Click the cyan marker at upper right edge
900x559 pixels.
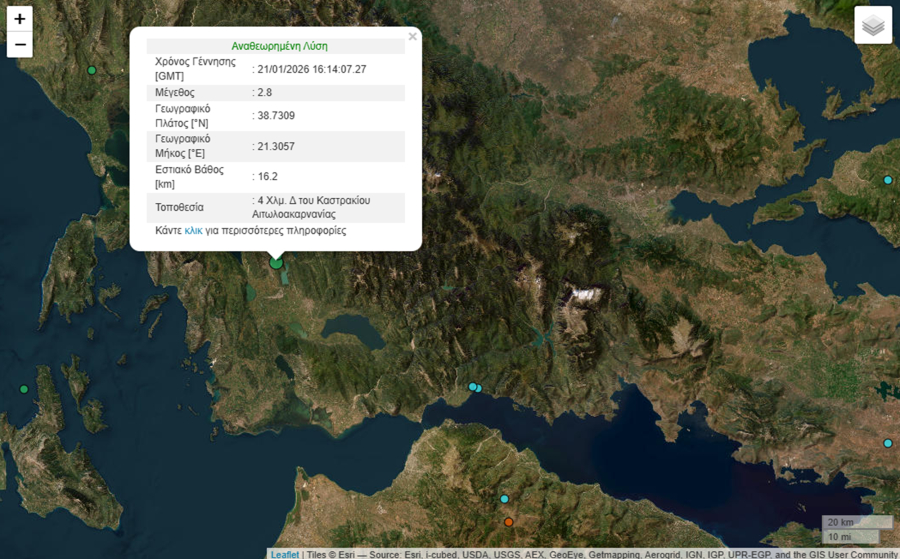point(887,180)
